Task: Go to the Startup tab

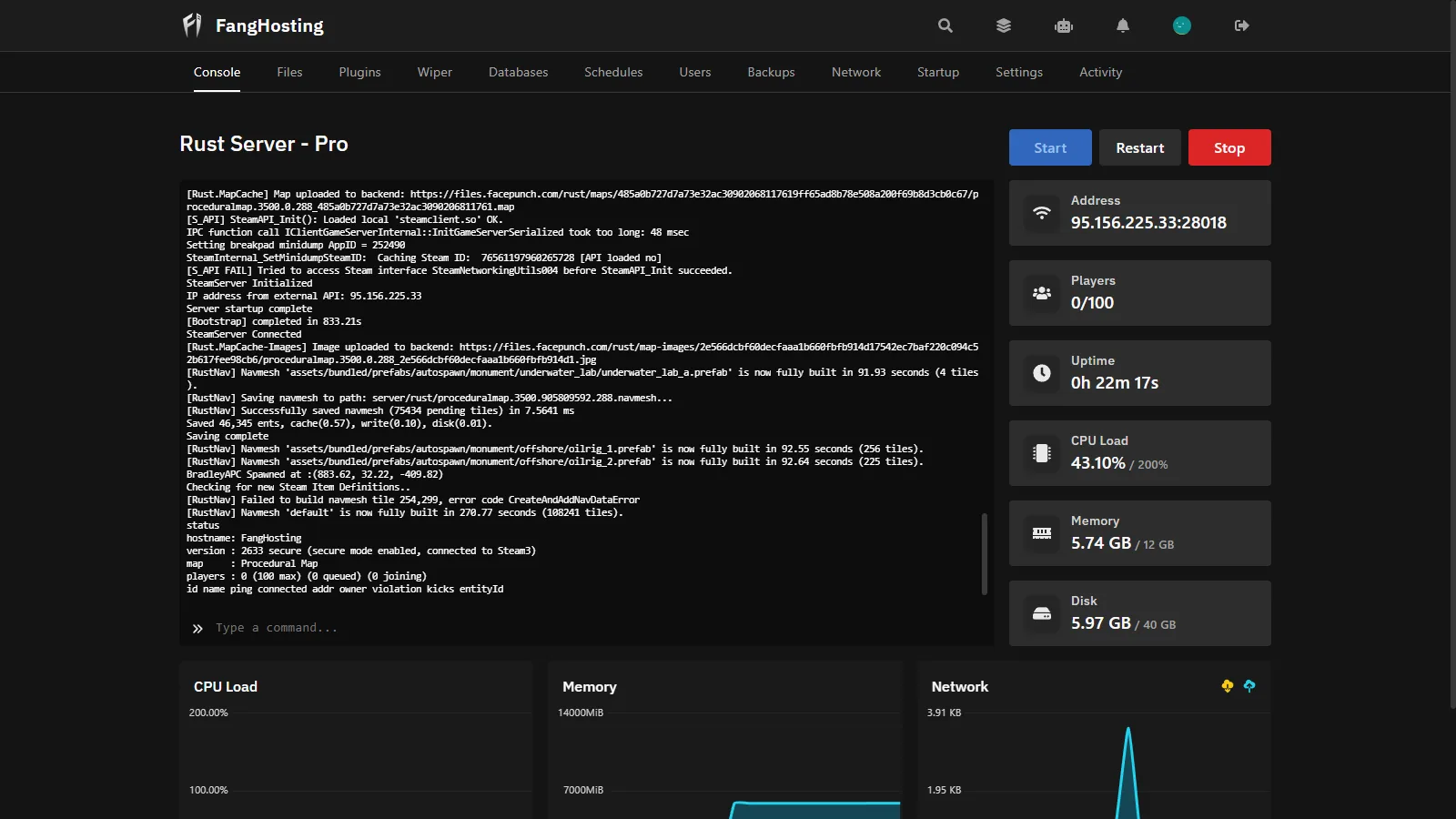Action: click(x=938, y=72)
